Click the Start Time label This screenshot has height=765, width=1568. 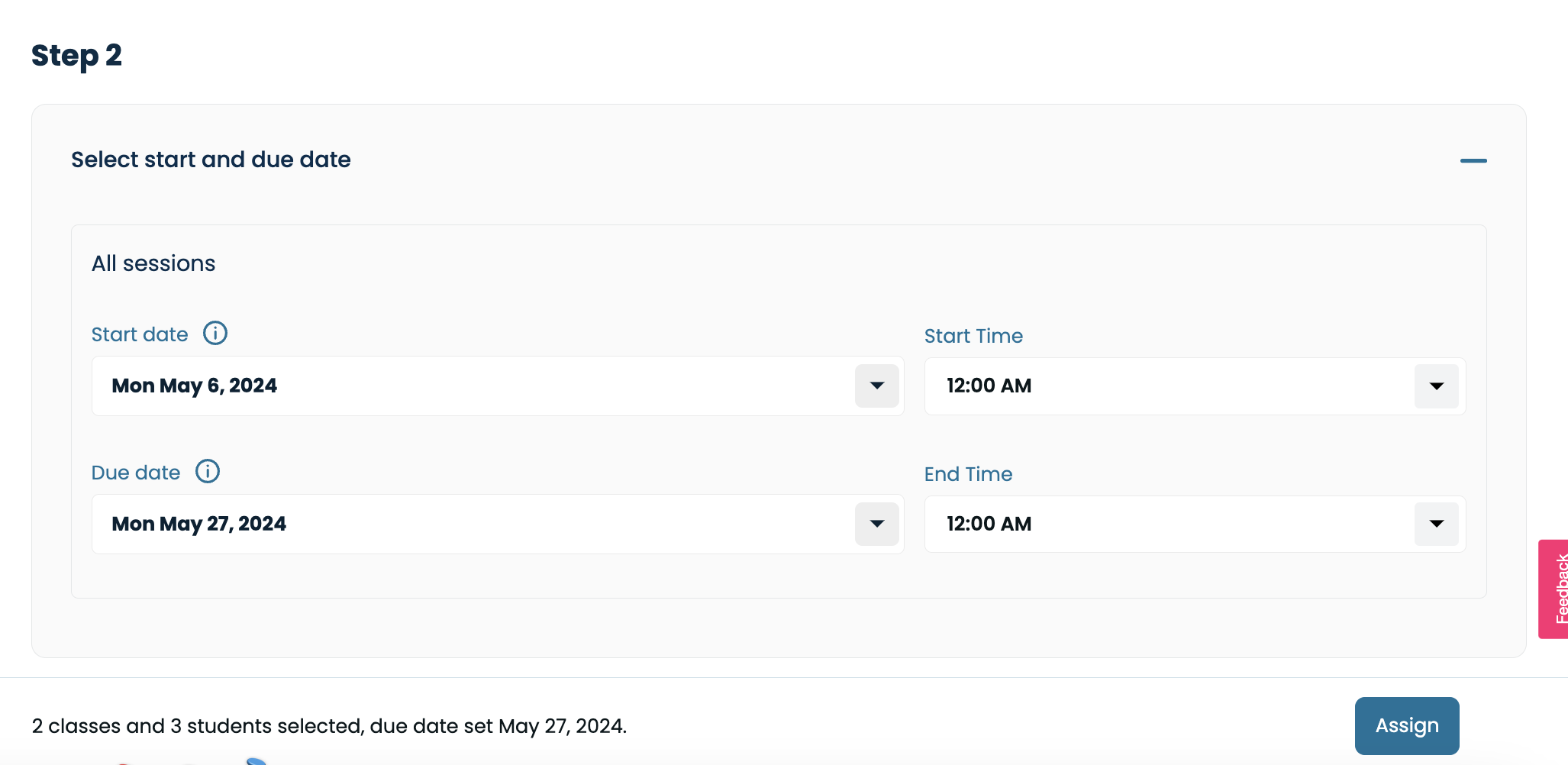click(973, 336)
